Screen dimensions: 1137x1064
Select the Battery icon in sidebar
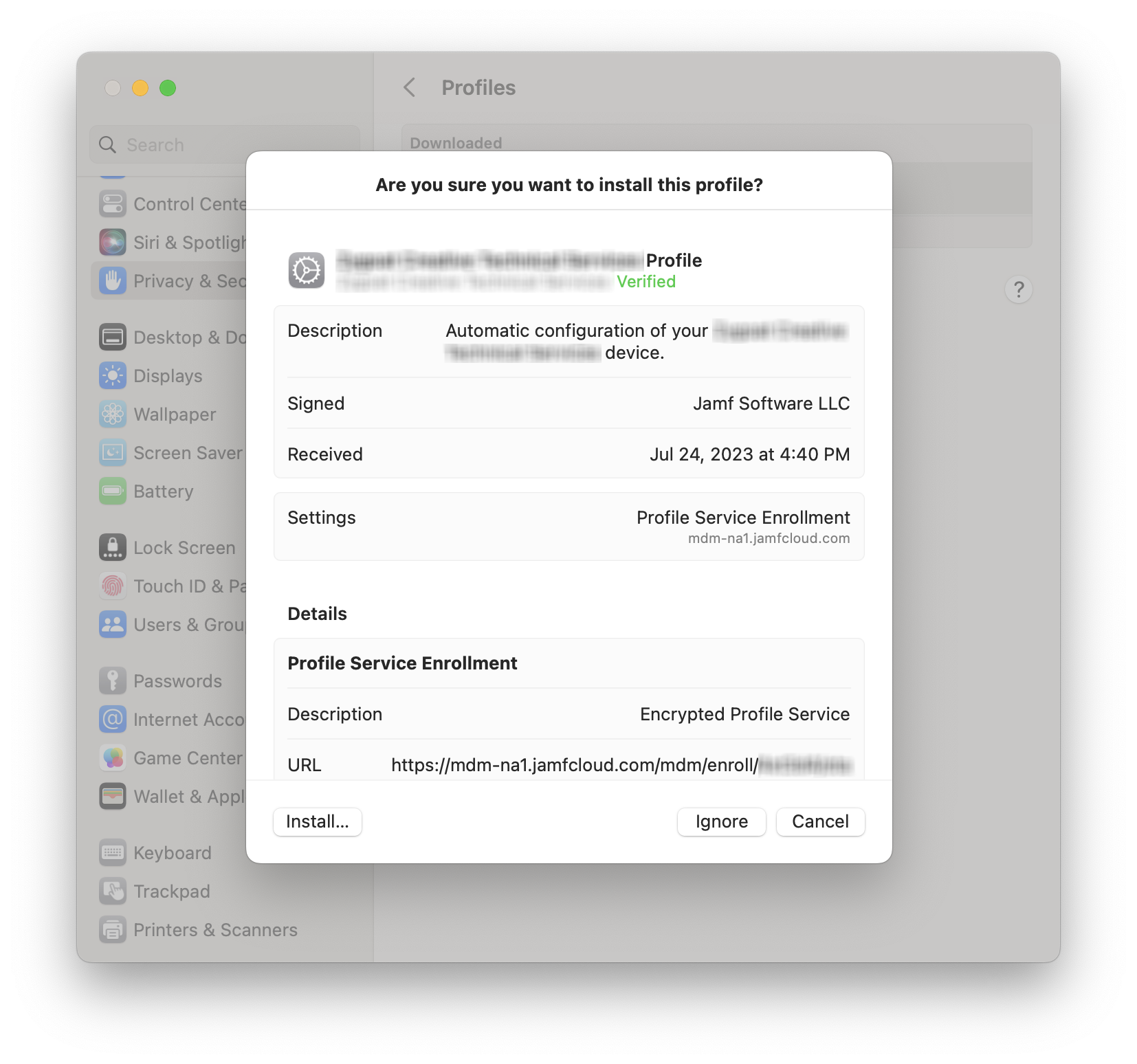pos(113,491)
